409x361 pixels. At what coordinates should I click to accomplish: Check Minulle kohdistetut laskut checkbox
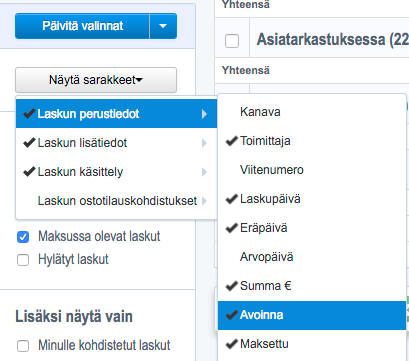coord(23,346)
